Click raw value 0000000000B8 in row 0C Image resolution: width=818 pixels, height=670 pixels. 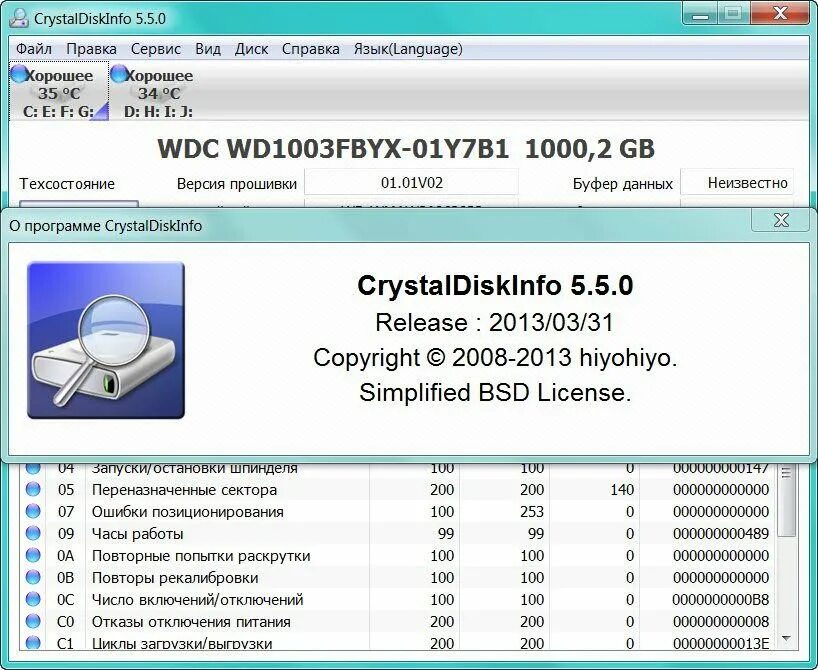[x=721, y=599]
